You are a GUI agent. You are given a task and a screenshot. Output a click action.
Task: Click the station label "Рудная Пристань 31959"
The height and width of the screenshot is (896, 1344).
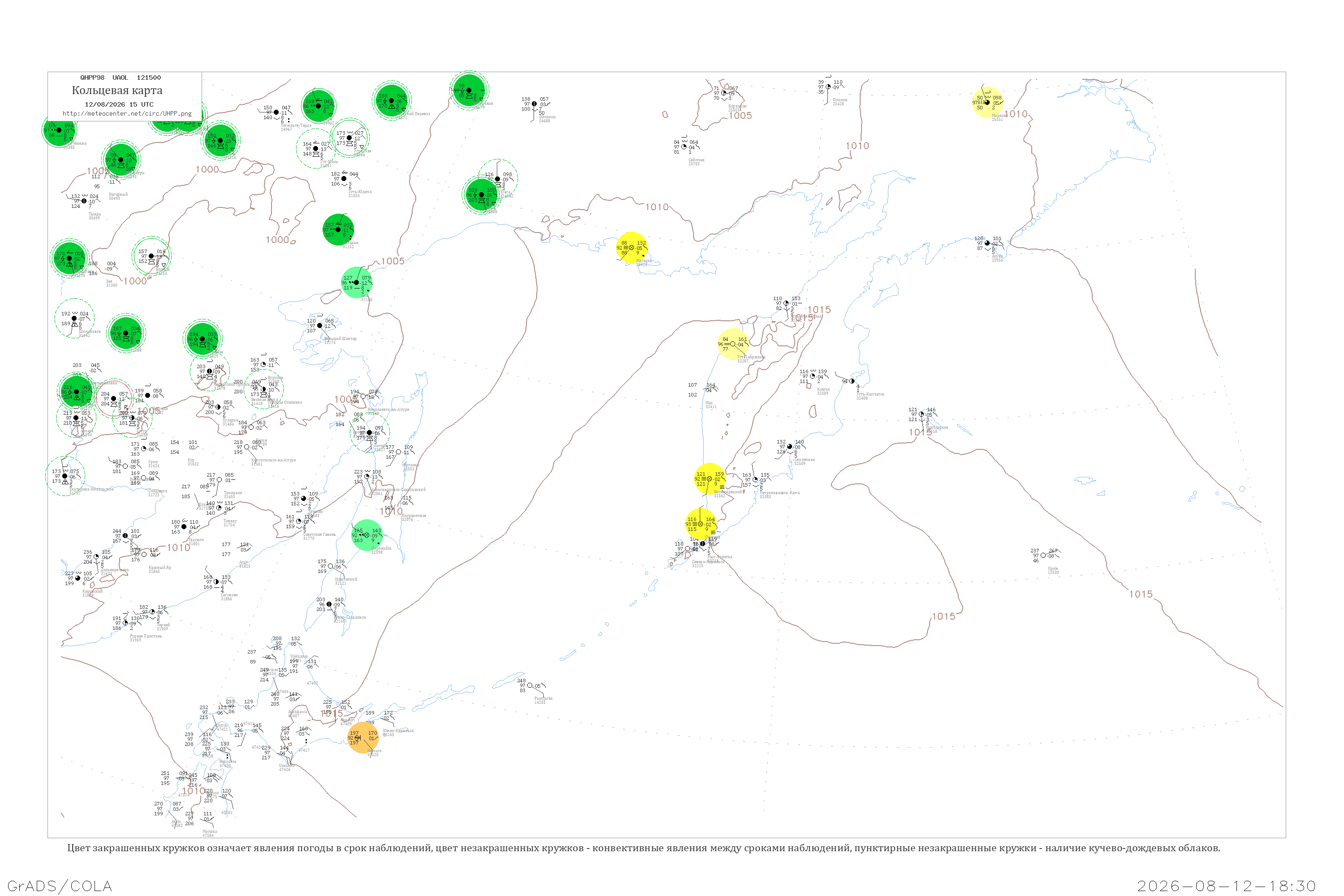click(x=146, y=638)
